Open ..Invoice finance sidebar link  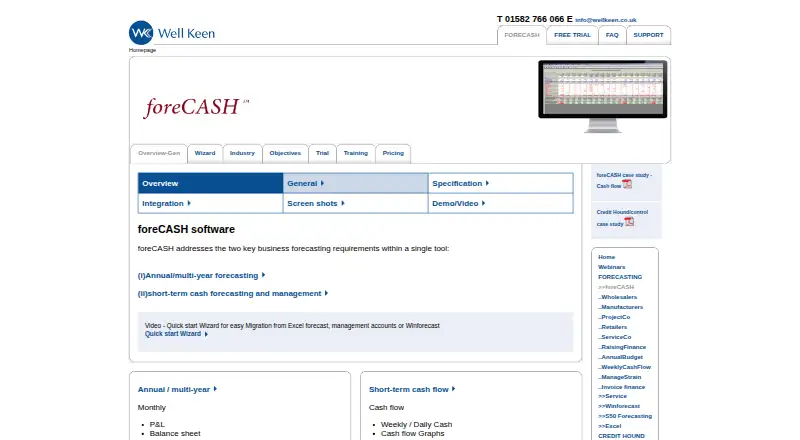(x=621, y=387)
